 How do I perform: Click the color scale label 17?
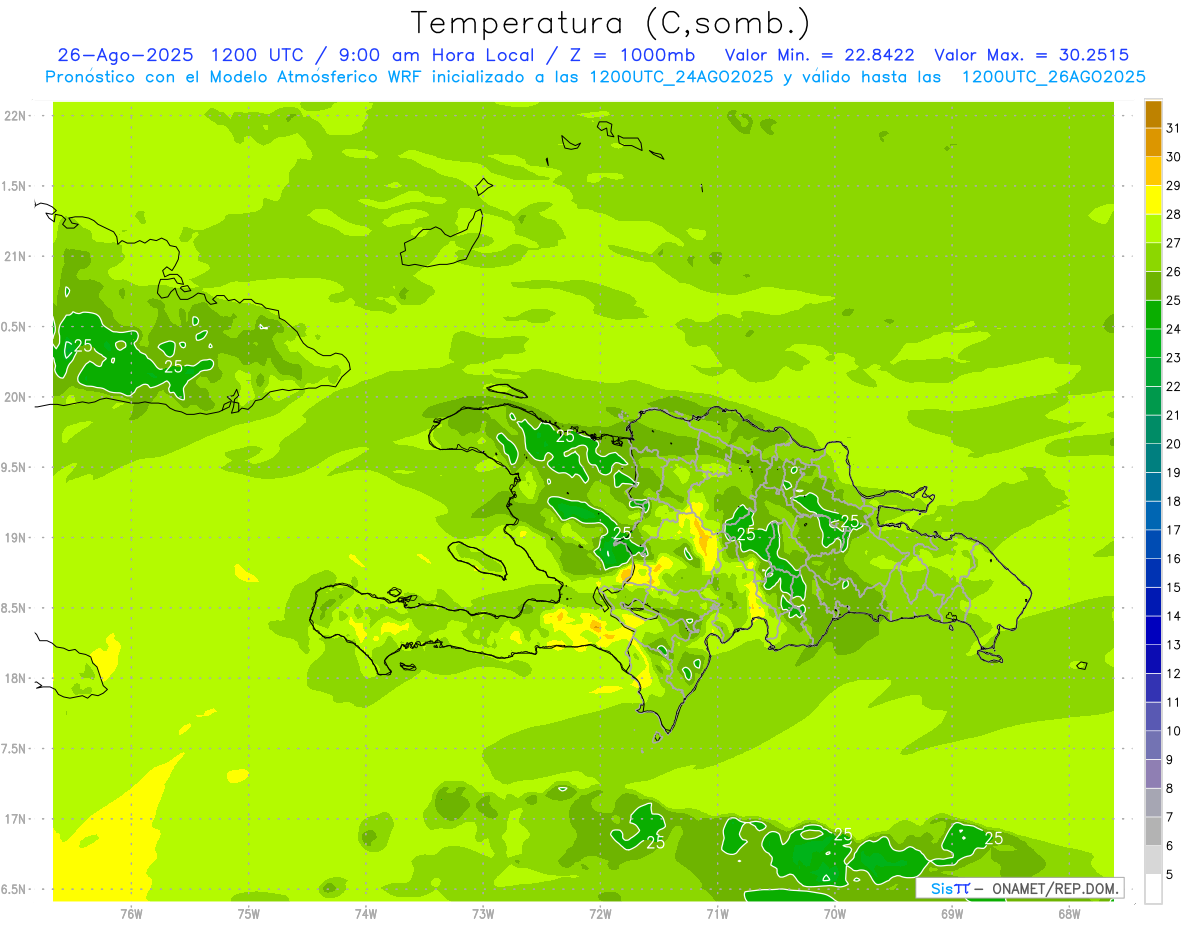tap(1174, 530)
